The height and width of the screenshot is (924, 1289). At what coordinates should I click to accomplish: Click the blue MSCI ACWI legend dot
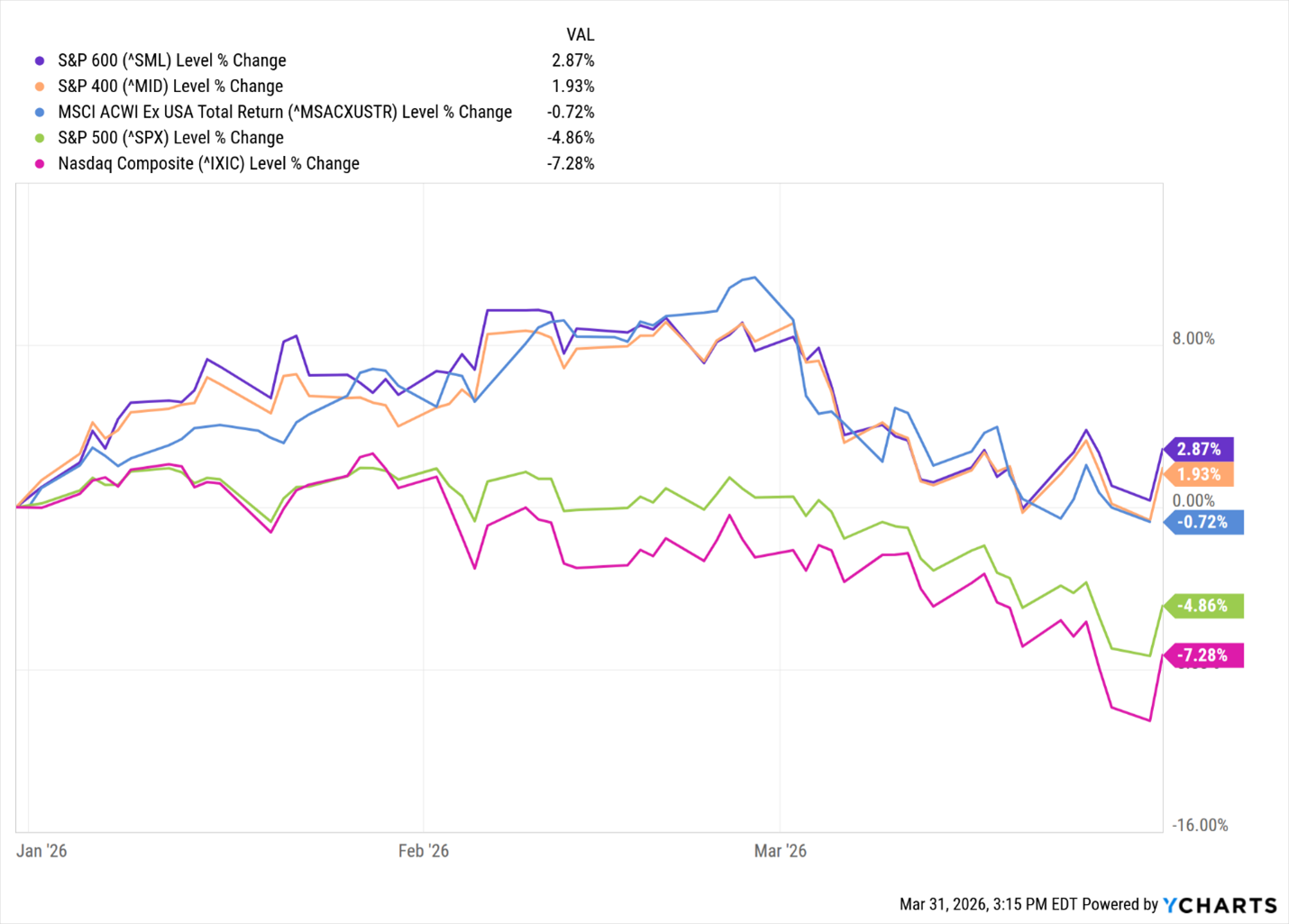coord(40,112)
